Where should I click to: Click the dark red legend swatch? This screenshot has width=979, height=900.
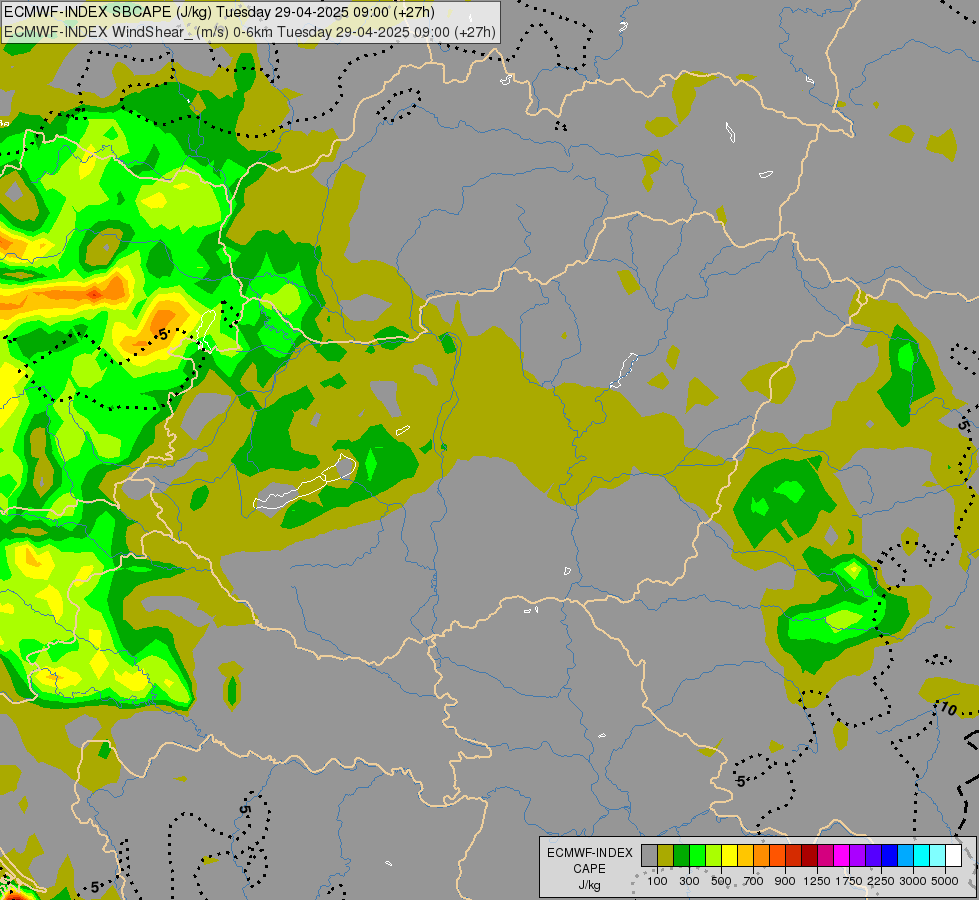(810, 855)
